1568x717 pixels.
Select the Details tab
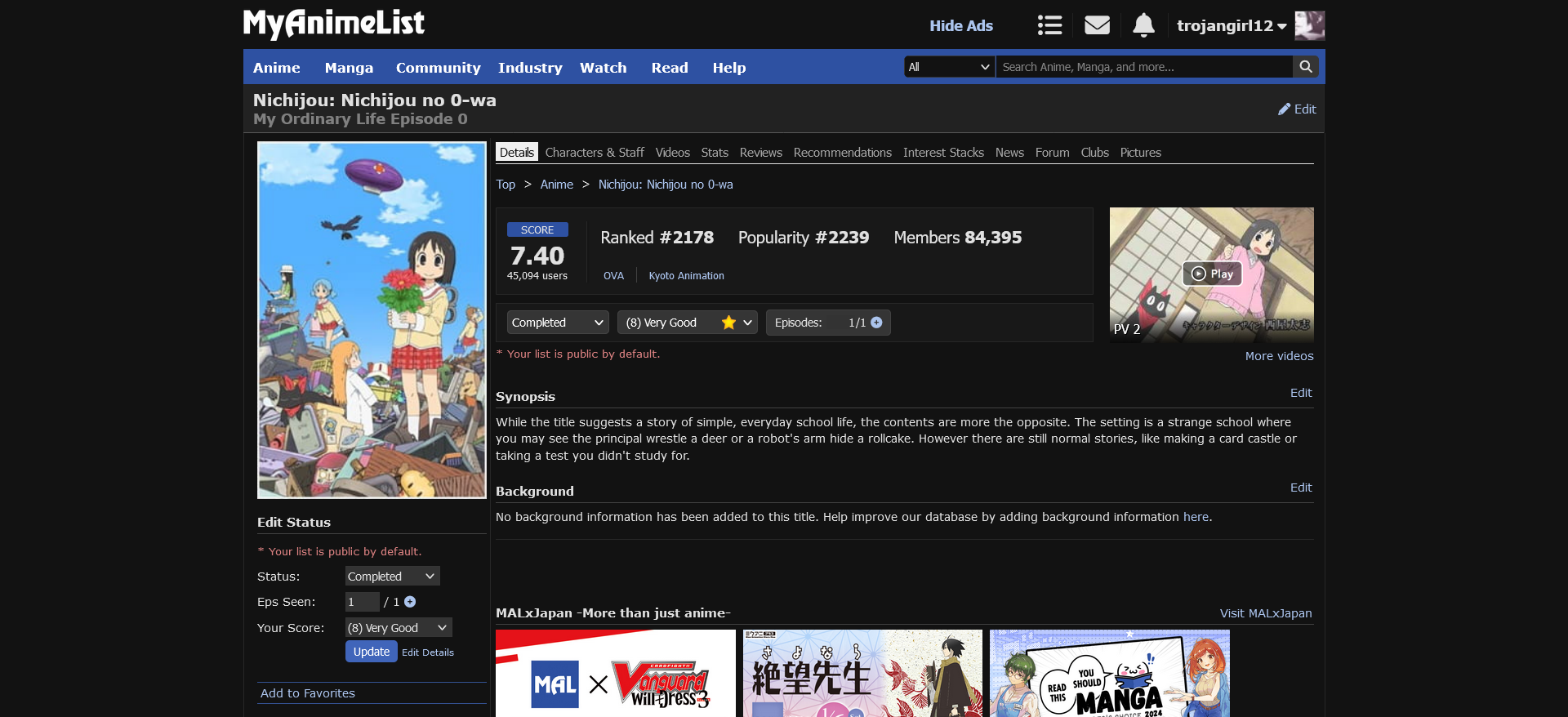tap(517, 153)
